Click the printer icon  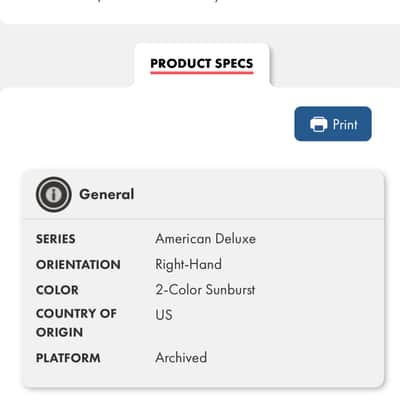(x=319, y=124)
